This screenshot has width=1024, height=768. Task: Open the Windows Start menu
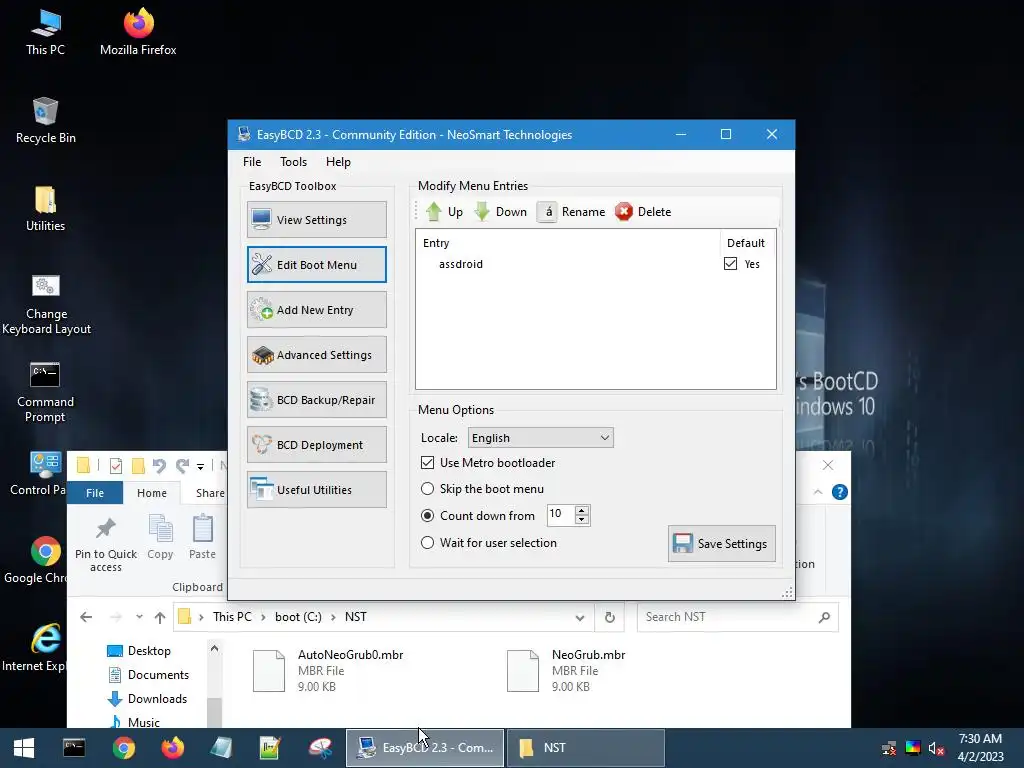click(x=24, y=748)
